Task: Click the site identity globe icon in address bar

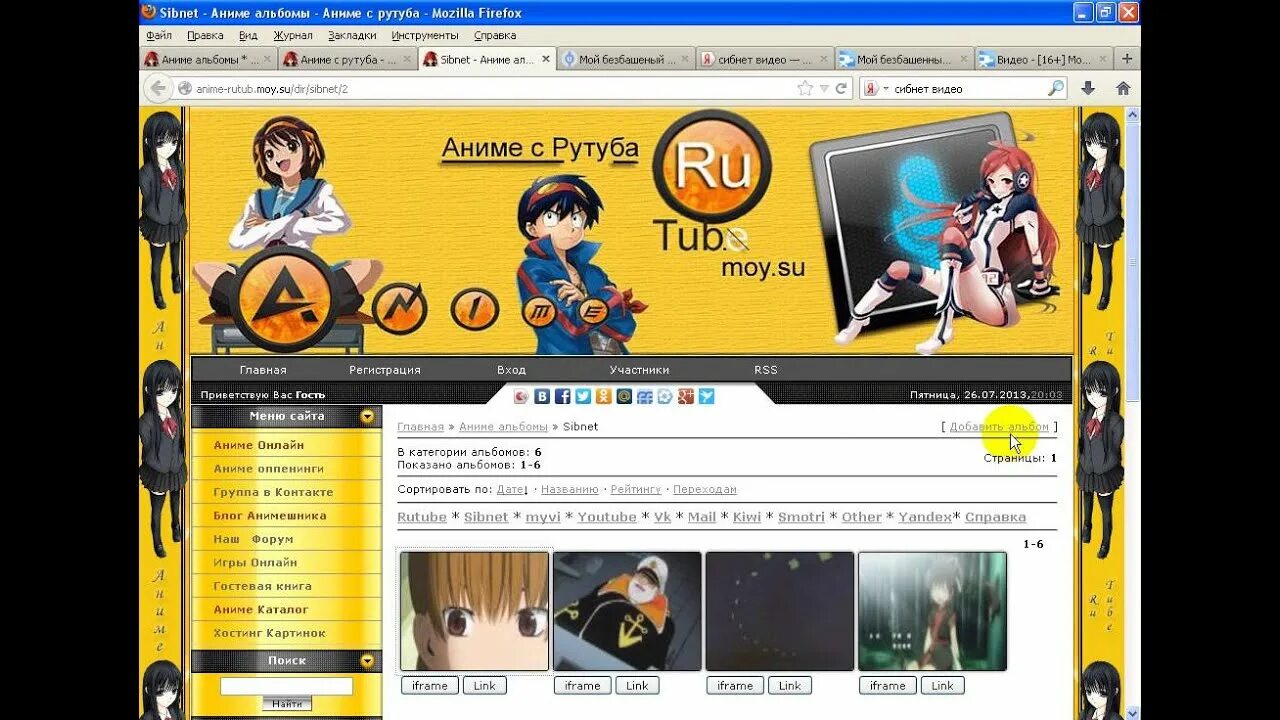Action: coord(185,88)
